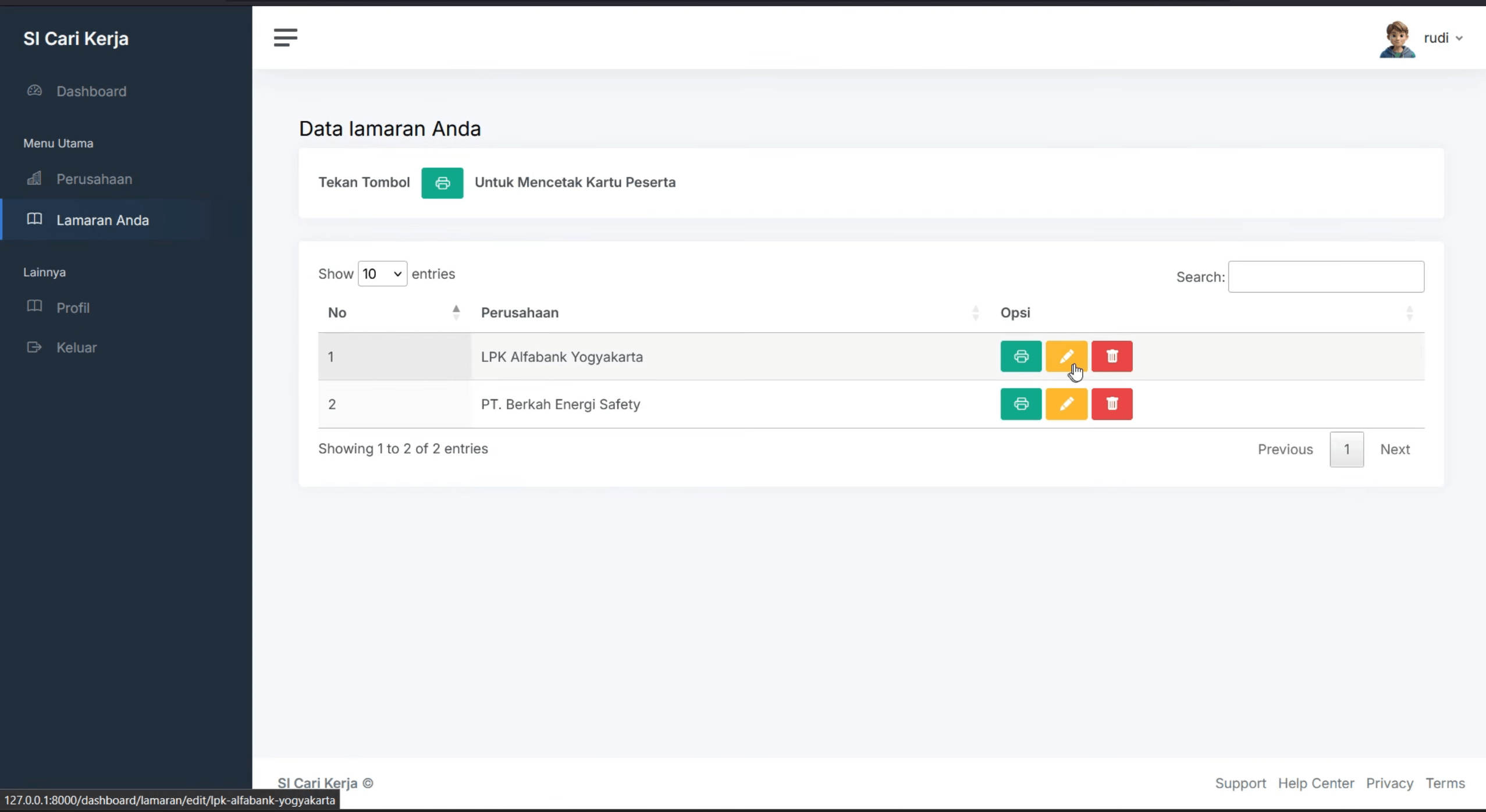Open the Help Center footer link
Screen dimensions: 1486x812
coord(1316,783)
